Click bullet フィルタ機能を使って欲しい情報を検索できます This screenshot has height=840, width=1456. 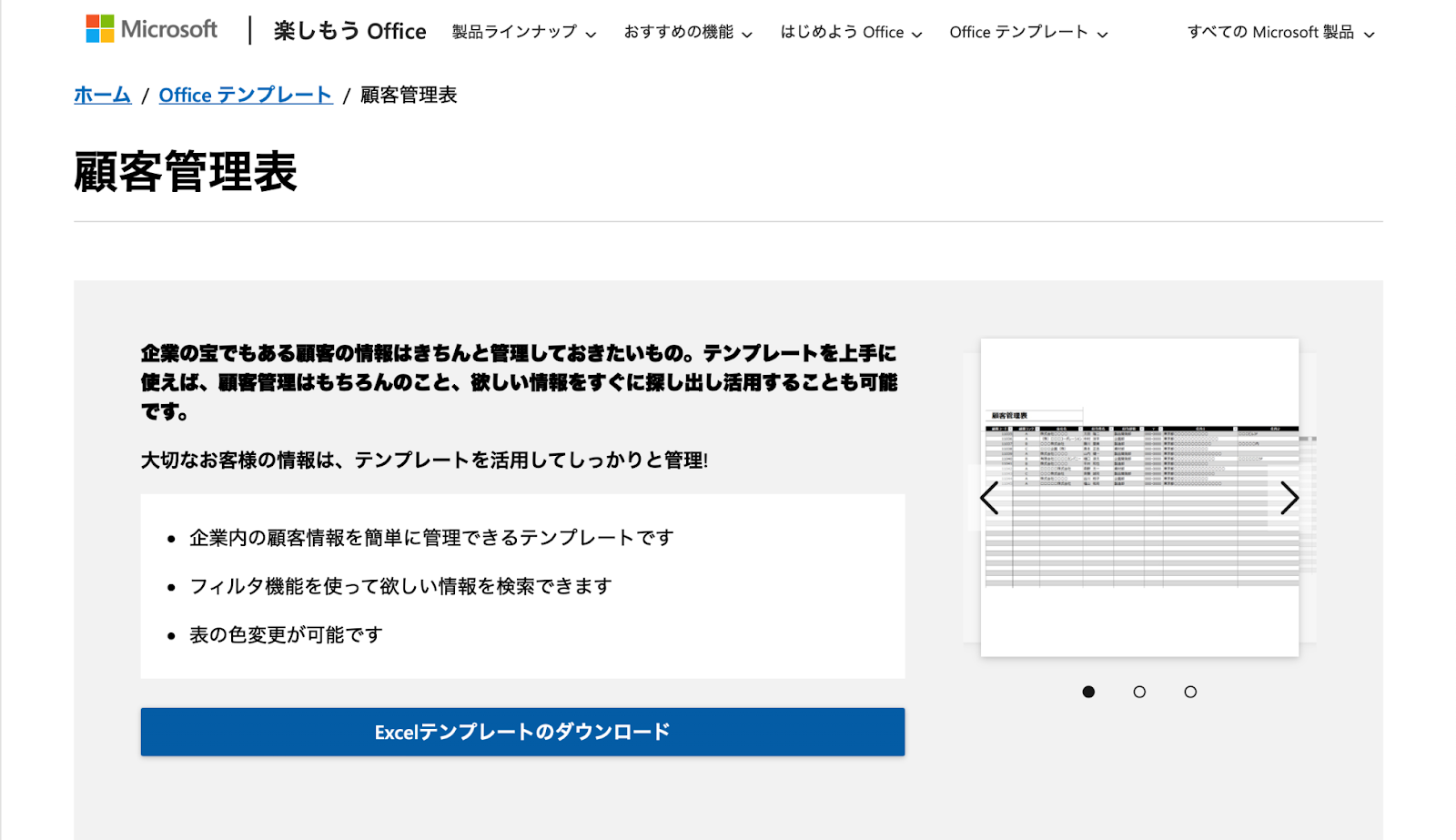click(x=400, y=586)
